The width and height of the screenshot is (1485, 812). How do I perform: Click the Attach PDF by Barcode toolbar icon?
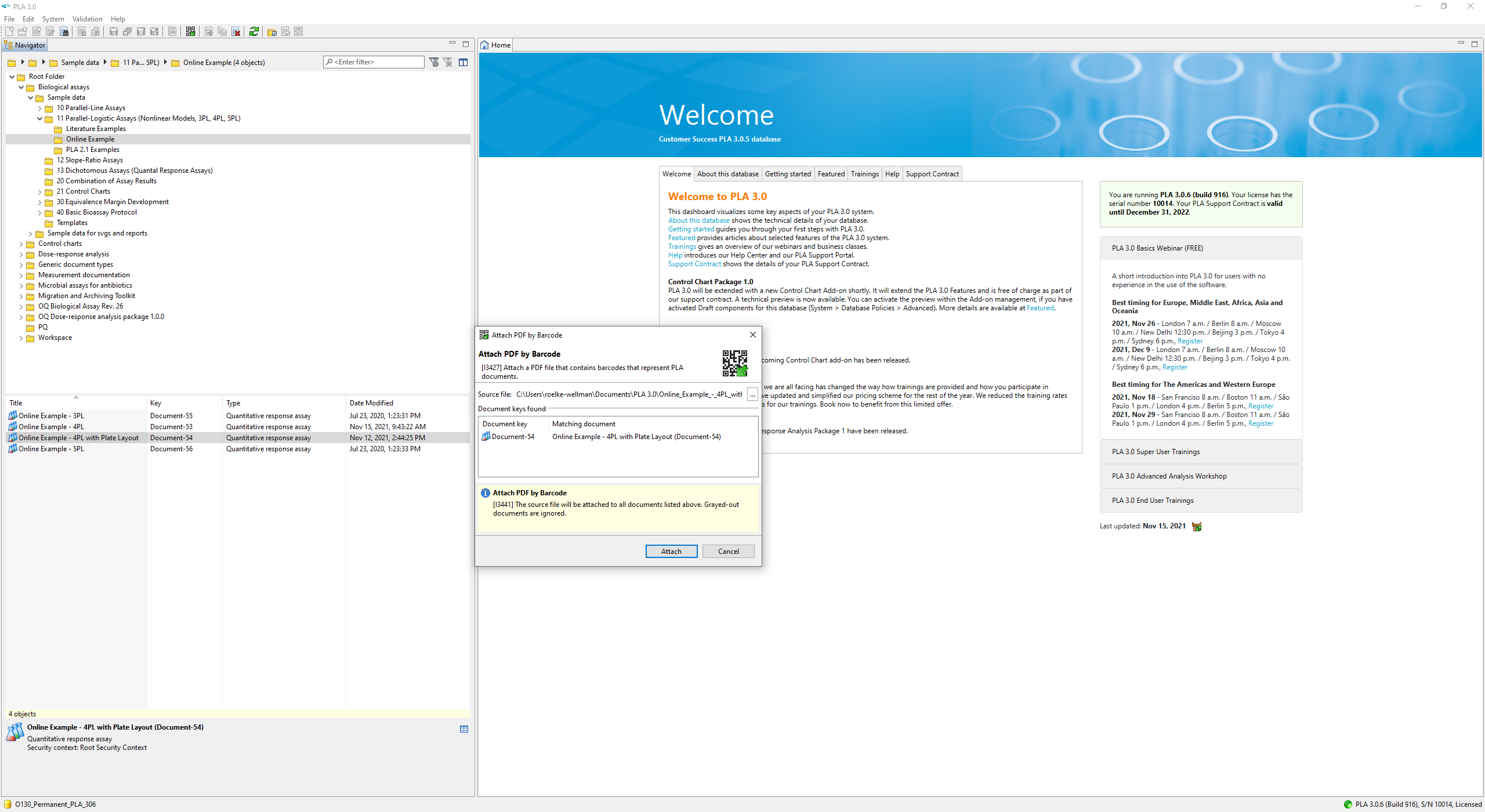(190, 31)
